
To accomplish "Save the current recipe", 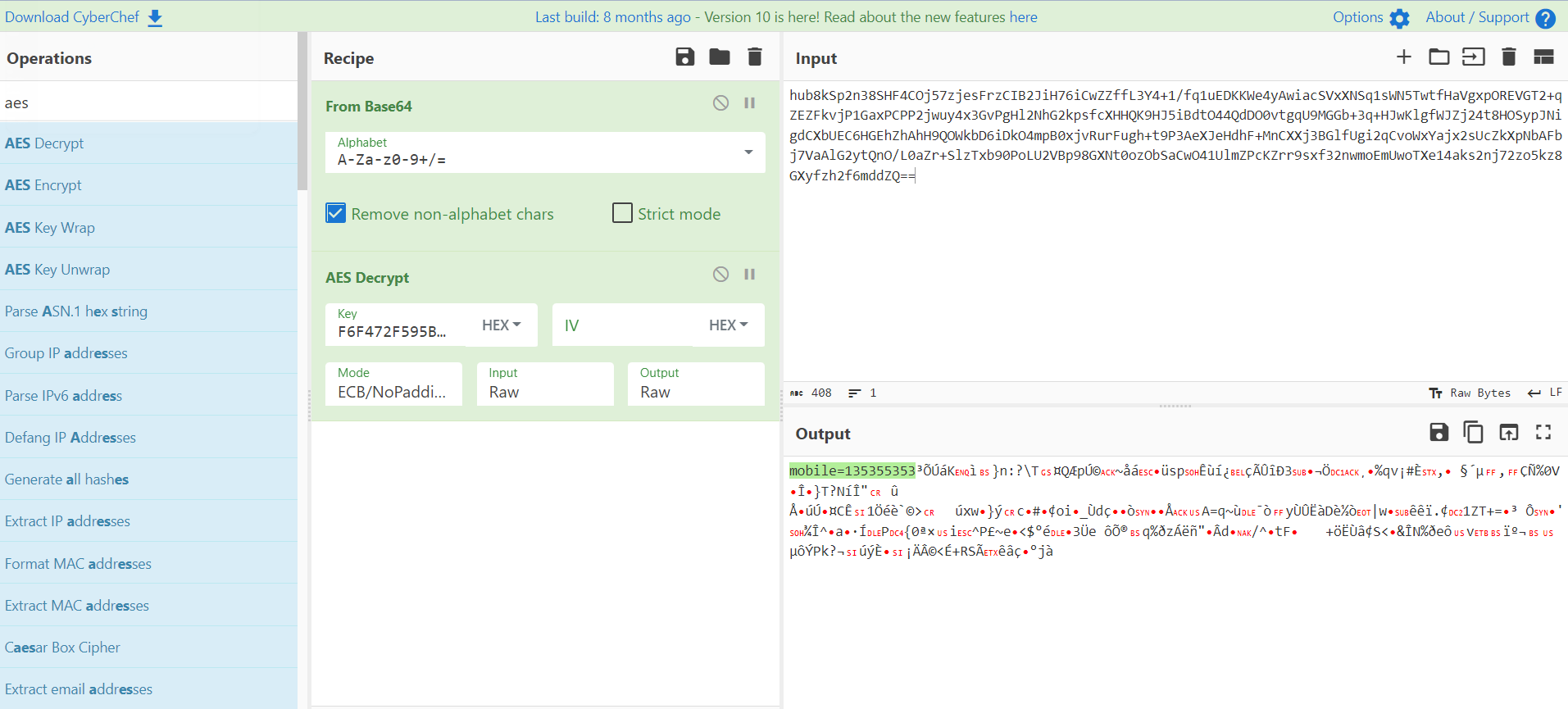I will click(684, 57).
